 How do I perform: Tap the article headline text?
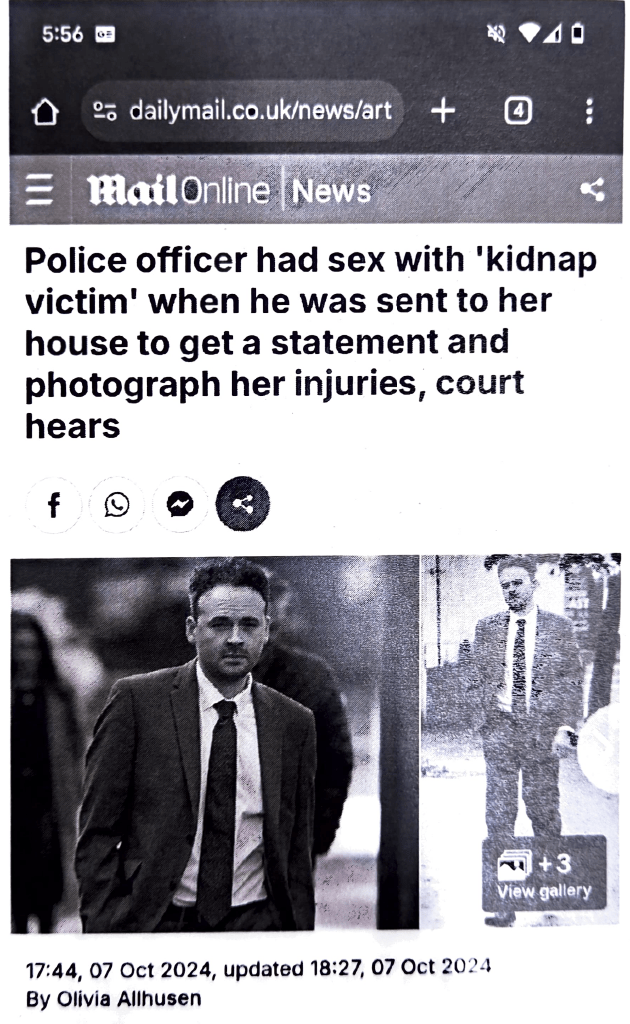pyautogui.click(x=310, y=342)
